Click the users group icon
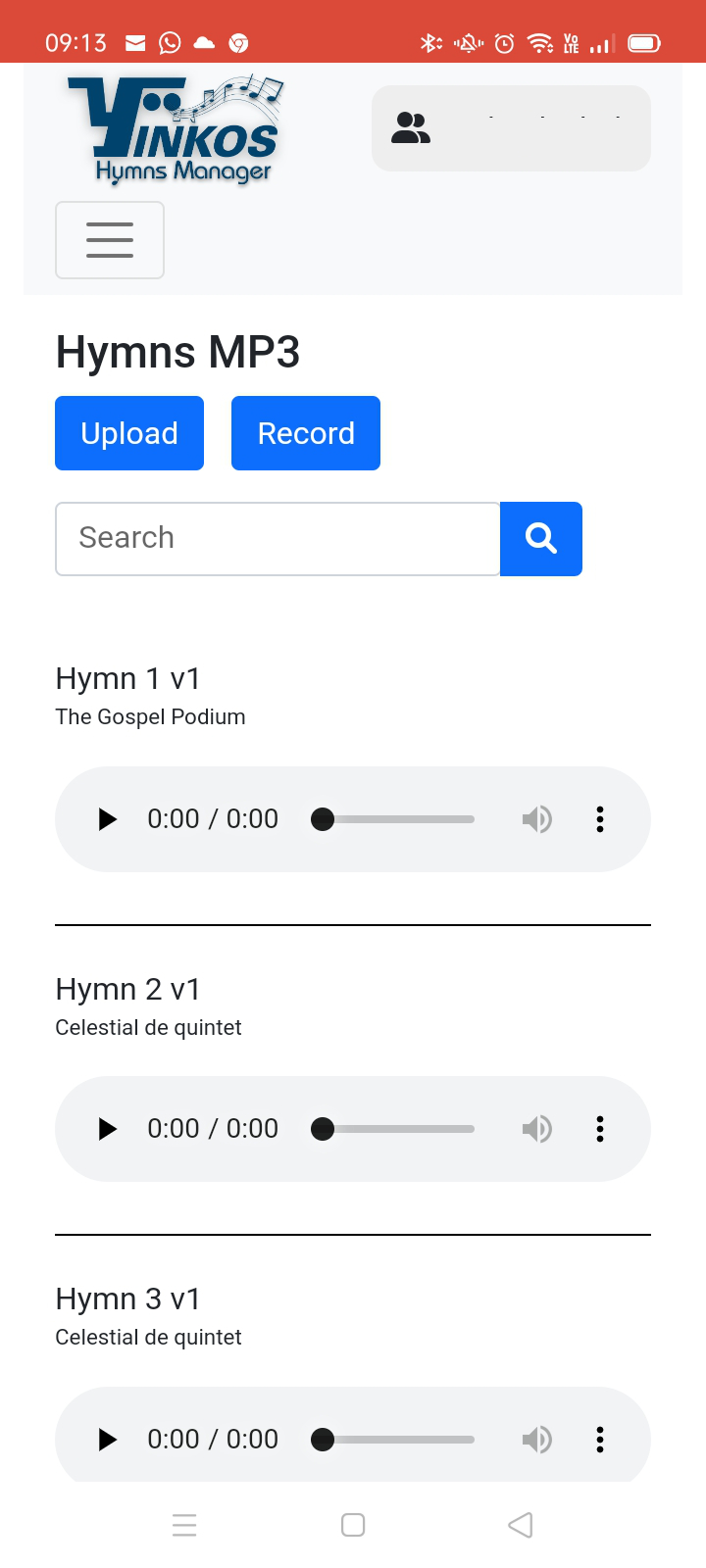706x1568 pixels. pos(411,128)
